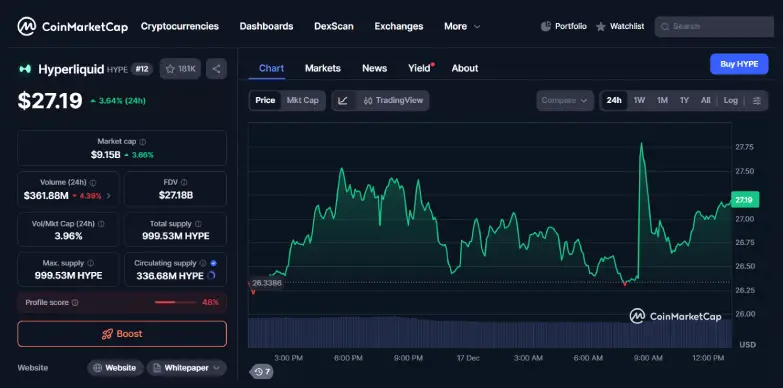Open DexScan in top navigation
Image resolution: width=783 pixels, height=388 pixels.
click(x=334, y=26)
